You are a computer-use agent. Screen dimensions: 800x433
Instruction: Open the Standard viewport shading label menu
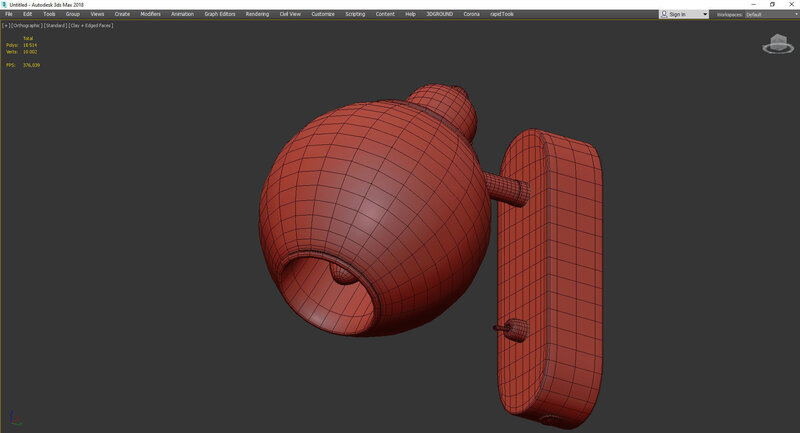55,25
